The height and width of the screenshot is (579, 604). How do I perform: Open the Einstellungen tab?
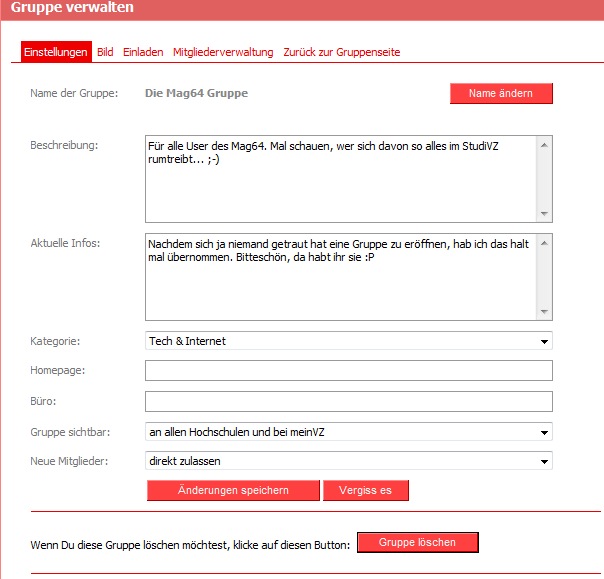56,52
